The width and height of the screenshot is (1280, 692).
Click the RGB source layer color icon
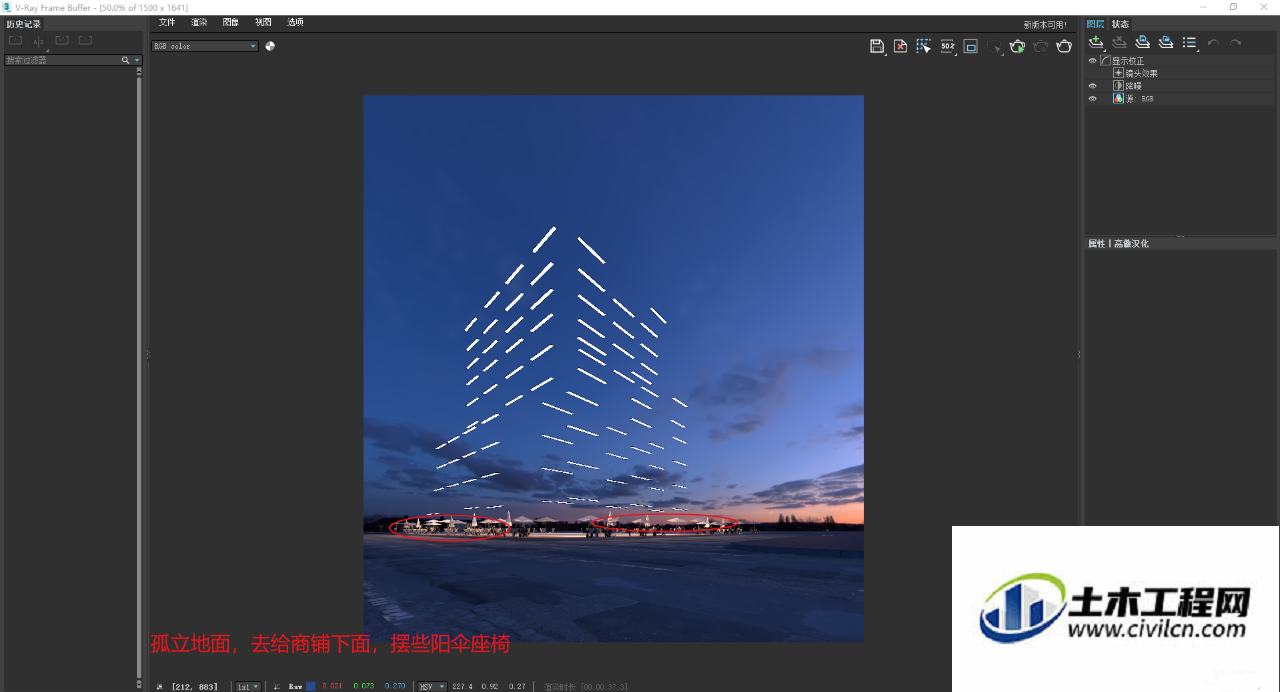[1118, 99]
